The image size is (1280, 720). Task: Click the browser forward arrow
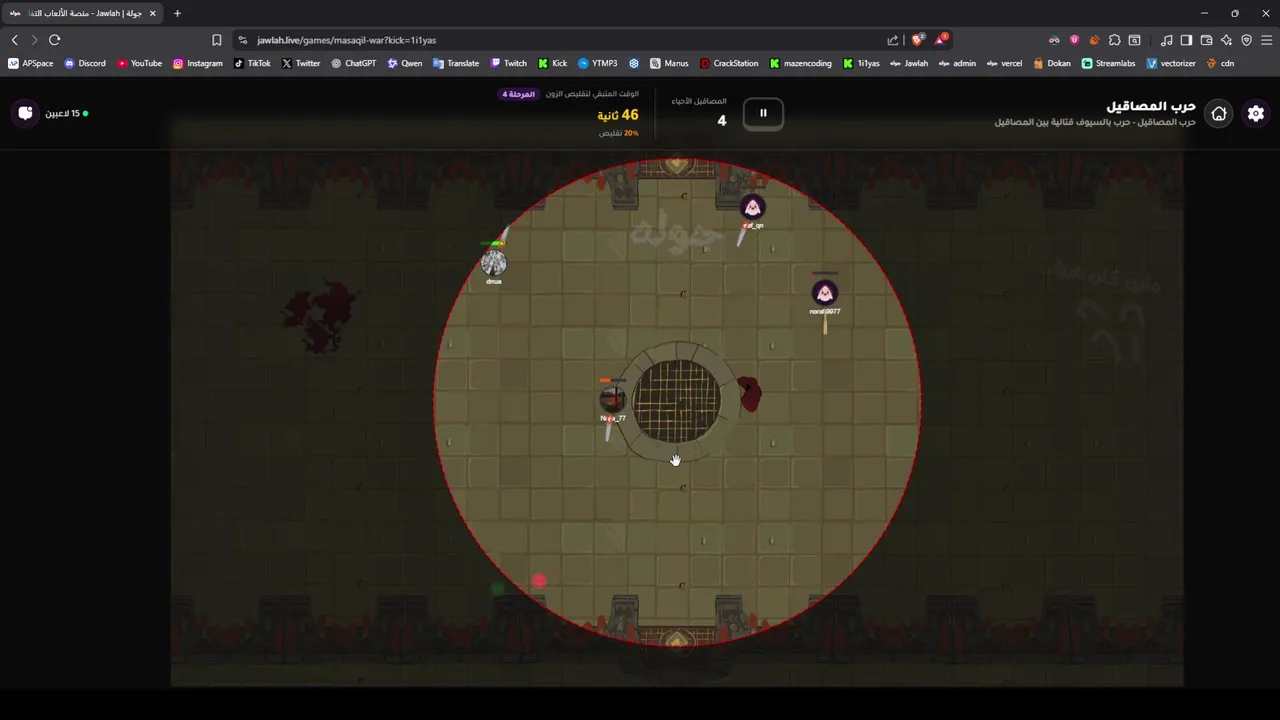tap(34, 40)
